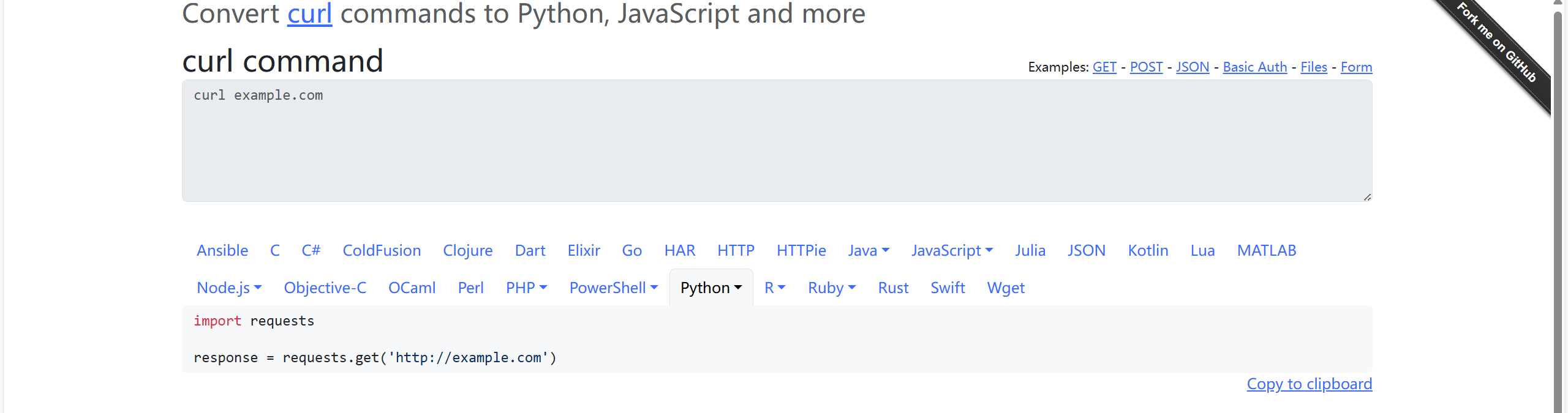The width and height of the screenshot is (1568, 413).
Task: Expand the PowerShell dropdown
Action: point(613,288)
